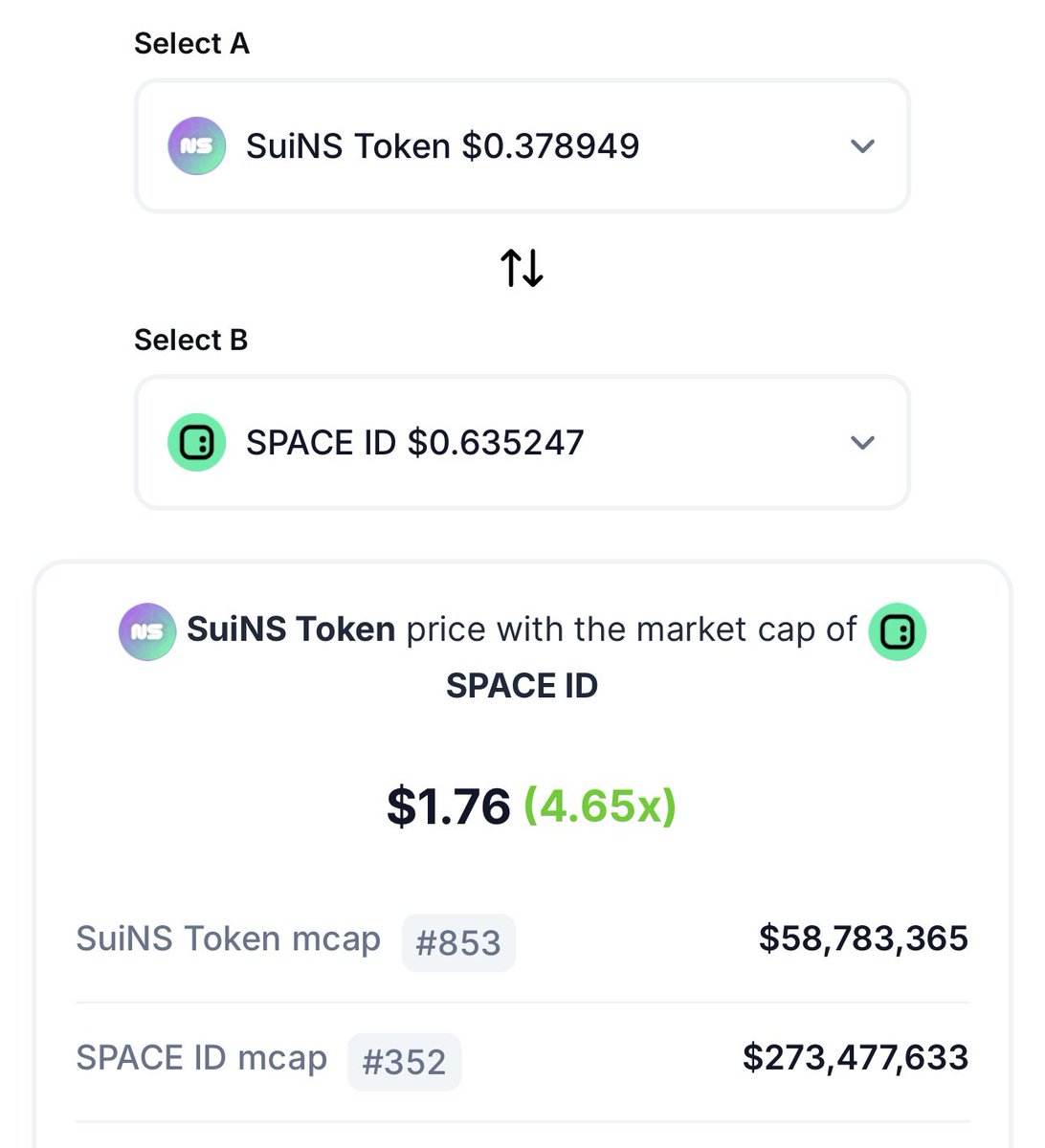Select the $1.76 projected price

[449, 806]
